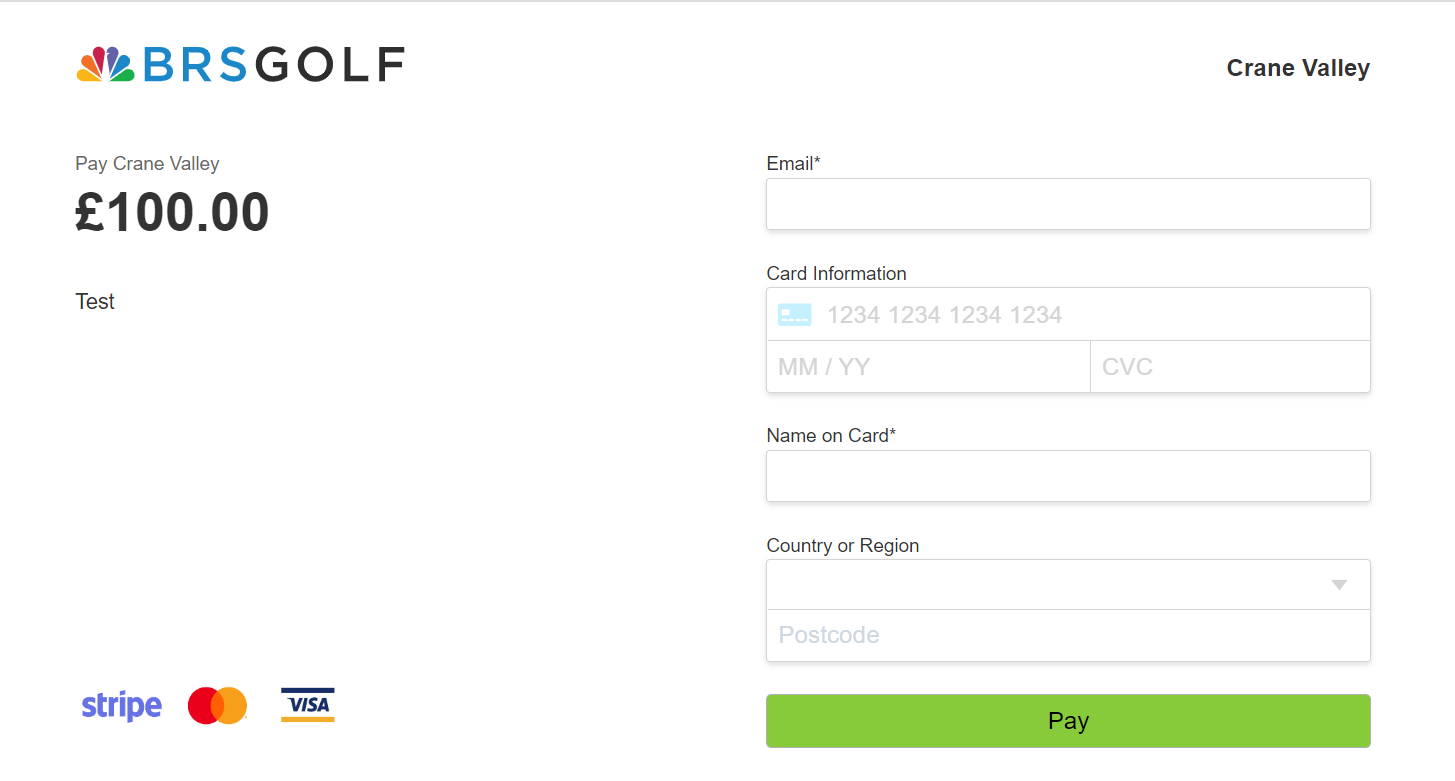Click the Card Information label
Image resolution: width=1455 pixels, height=781 pixels.
pyautogui.click(x=836, y=273)
